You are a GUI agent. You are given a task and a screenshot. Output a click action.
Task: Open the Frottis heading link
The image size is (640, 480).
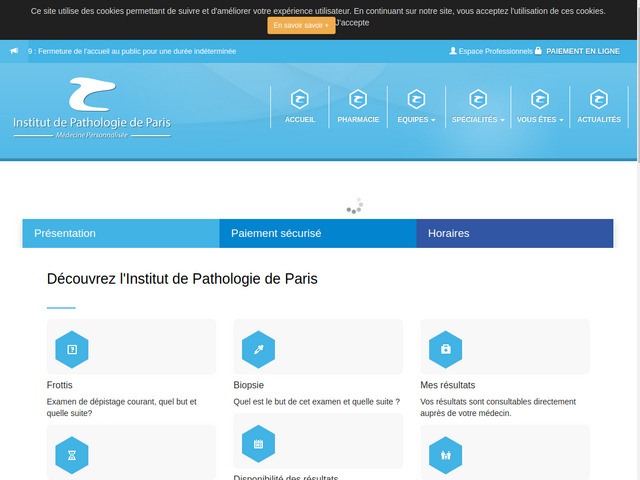point(60,385)
